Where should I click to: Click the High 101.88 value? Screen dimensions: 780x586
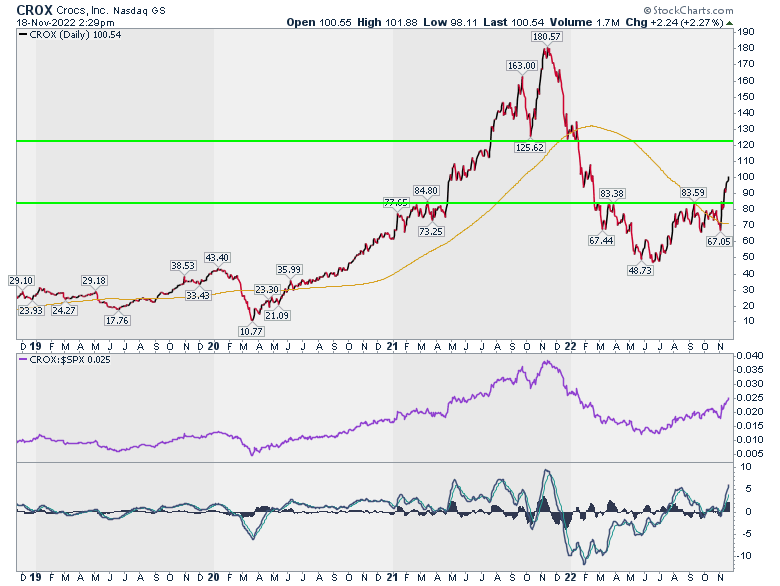click(x=387, y=22)
